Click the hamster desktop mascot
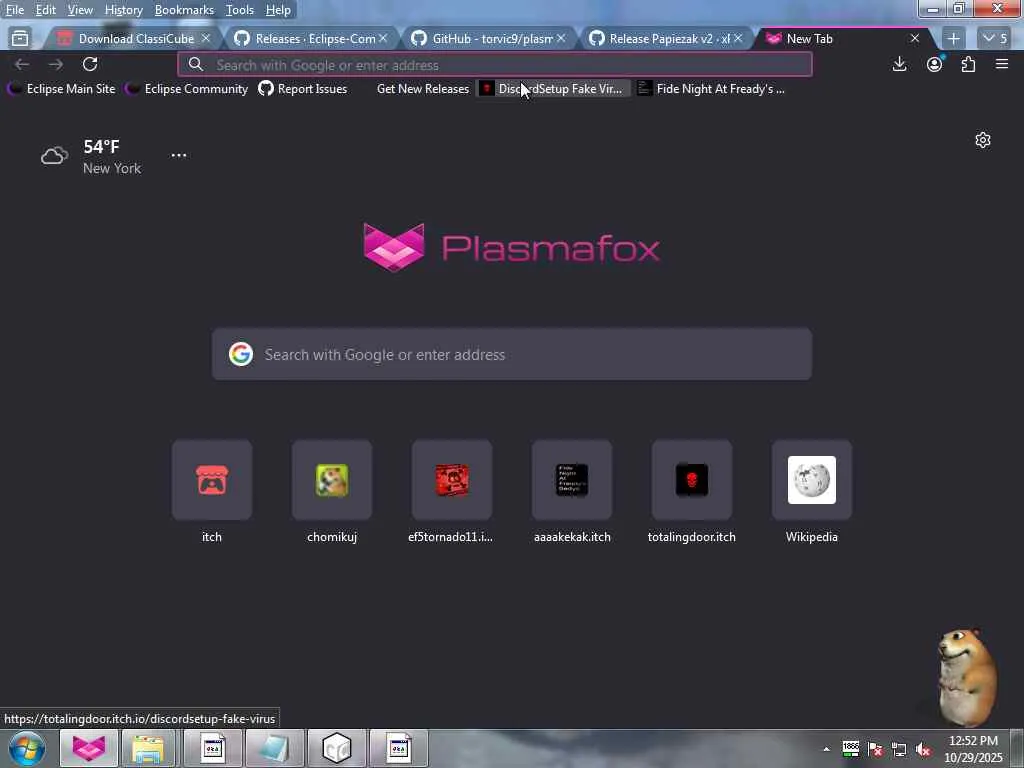Image resolution: width=1024 pixels, height=768 pixels. point(967,677)
